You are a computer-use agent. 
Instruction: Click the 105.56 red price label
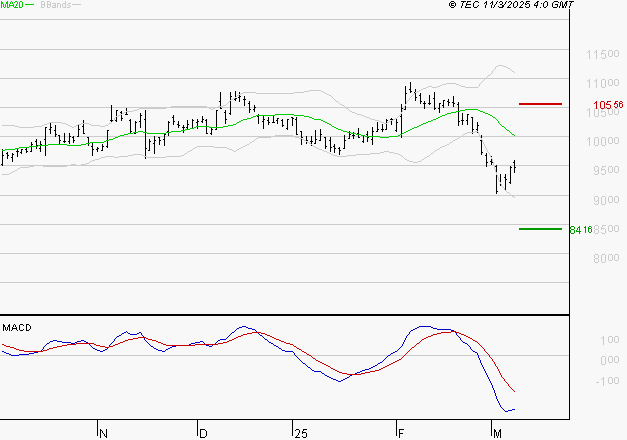[x=608, y=105]
